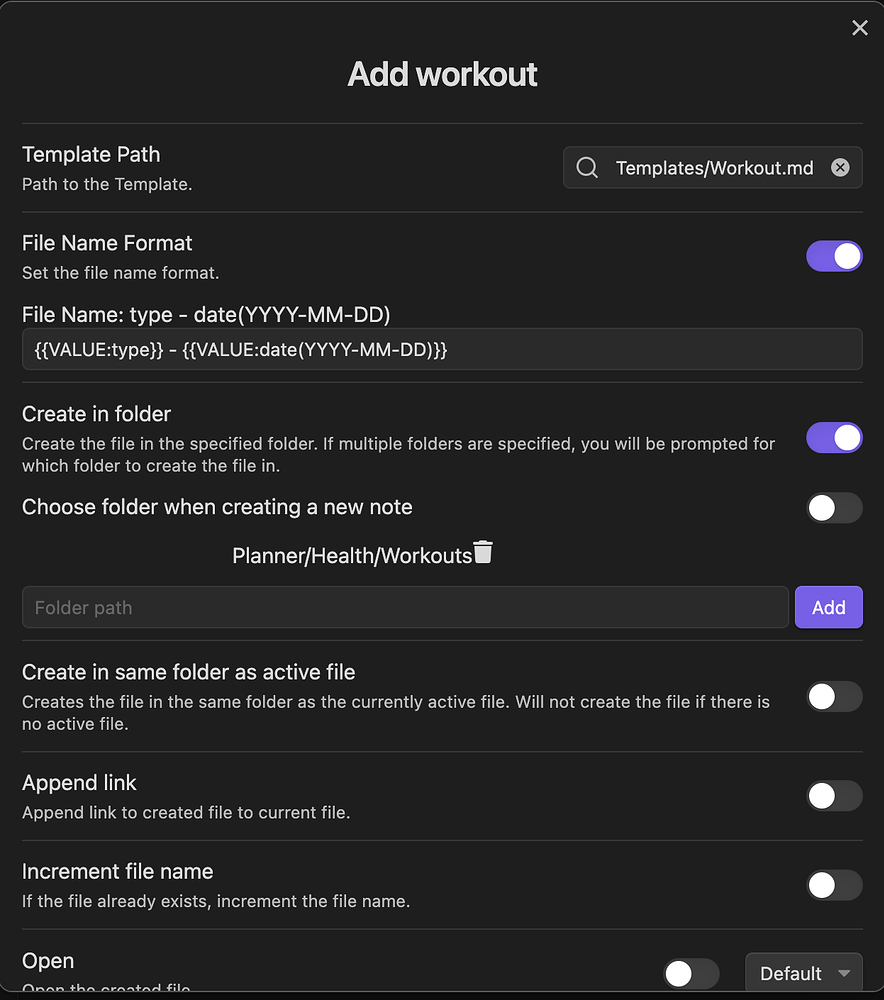
Task: Open the Default dropdown for Open setting
Action: click(x=803, y=972)
